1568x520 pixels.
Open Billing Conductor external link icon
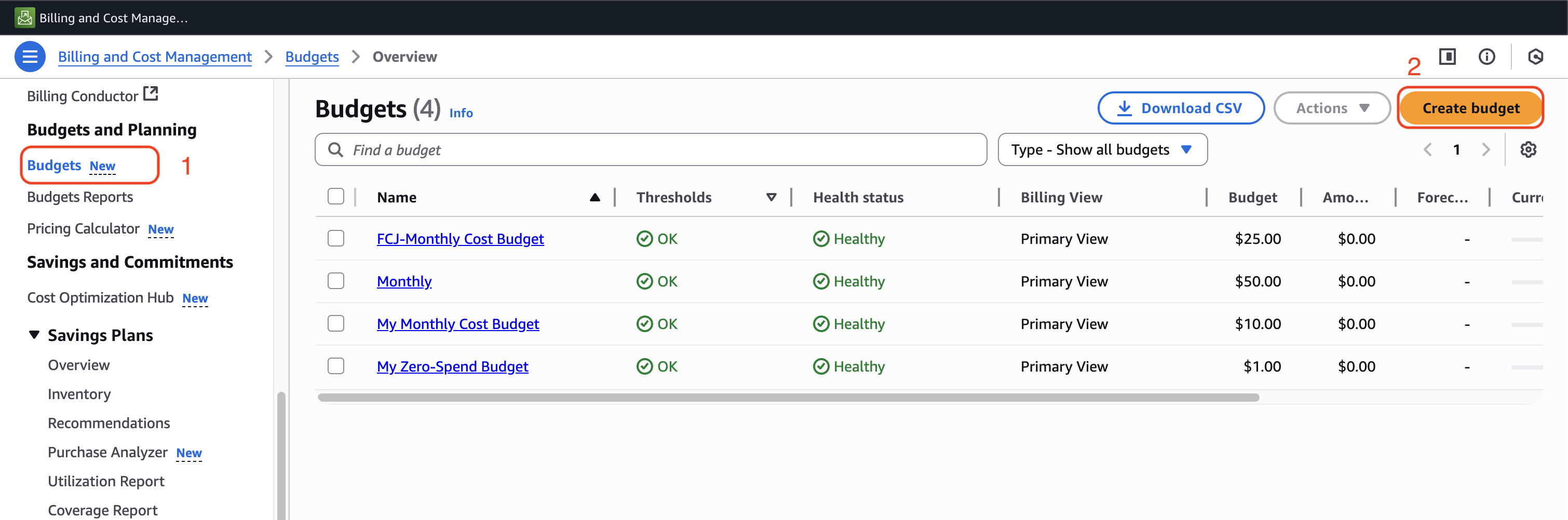tap(151, 94)
